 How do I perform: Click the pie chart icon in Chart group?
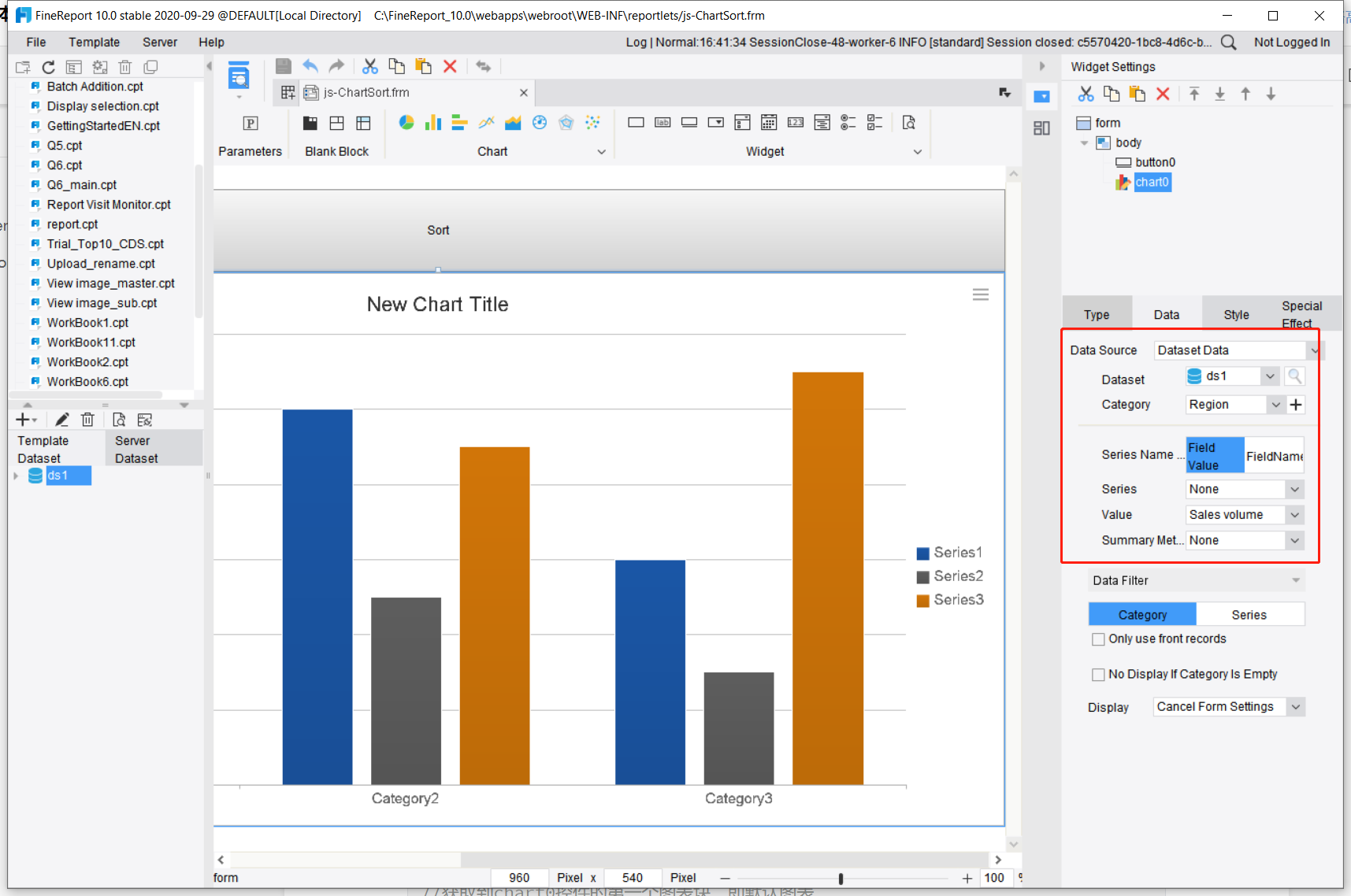(x=406, y=122)
